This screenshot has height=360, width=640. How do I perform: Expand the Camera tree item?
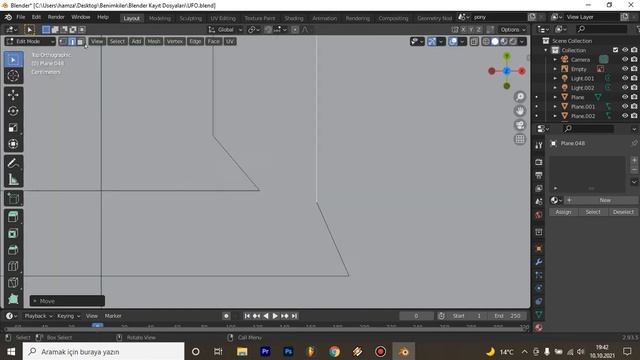[555, 60]
